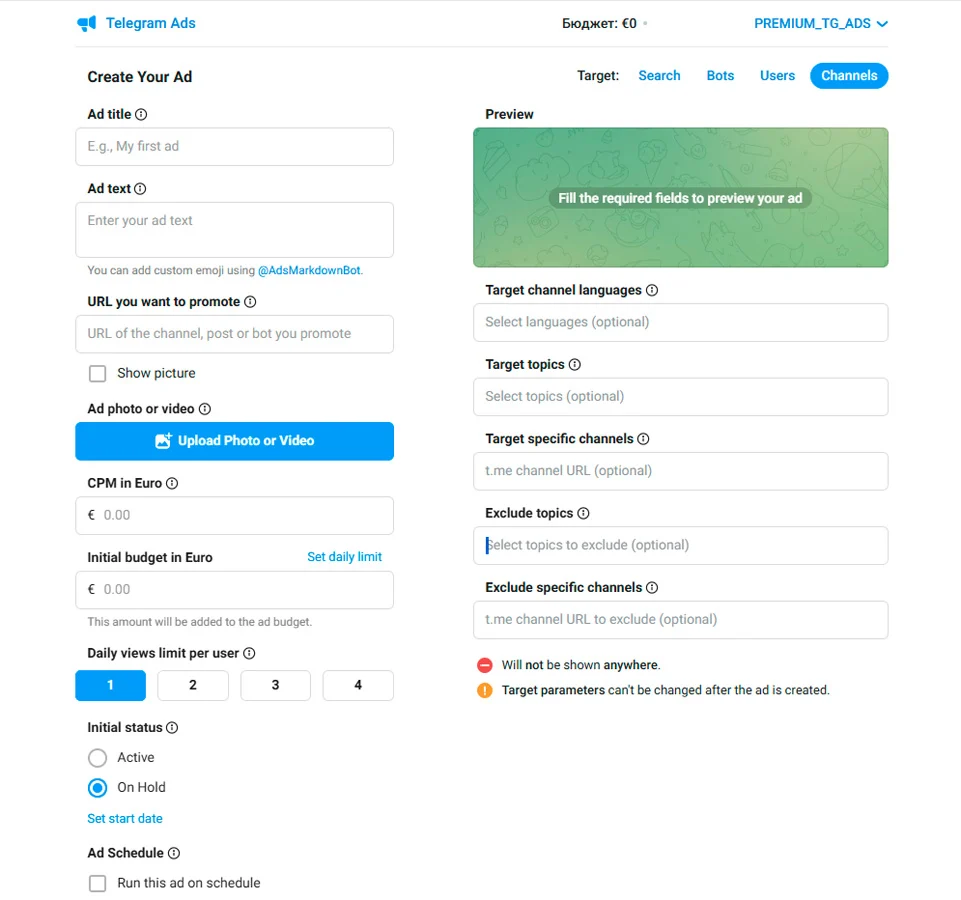Viewport: 961px width, 900px height.
Task: Expand the PREMIUM_TG_ADS account dropdown
Action: coord(821,23)
